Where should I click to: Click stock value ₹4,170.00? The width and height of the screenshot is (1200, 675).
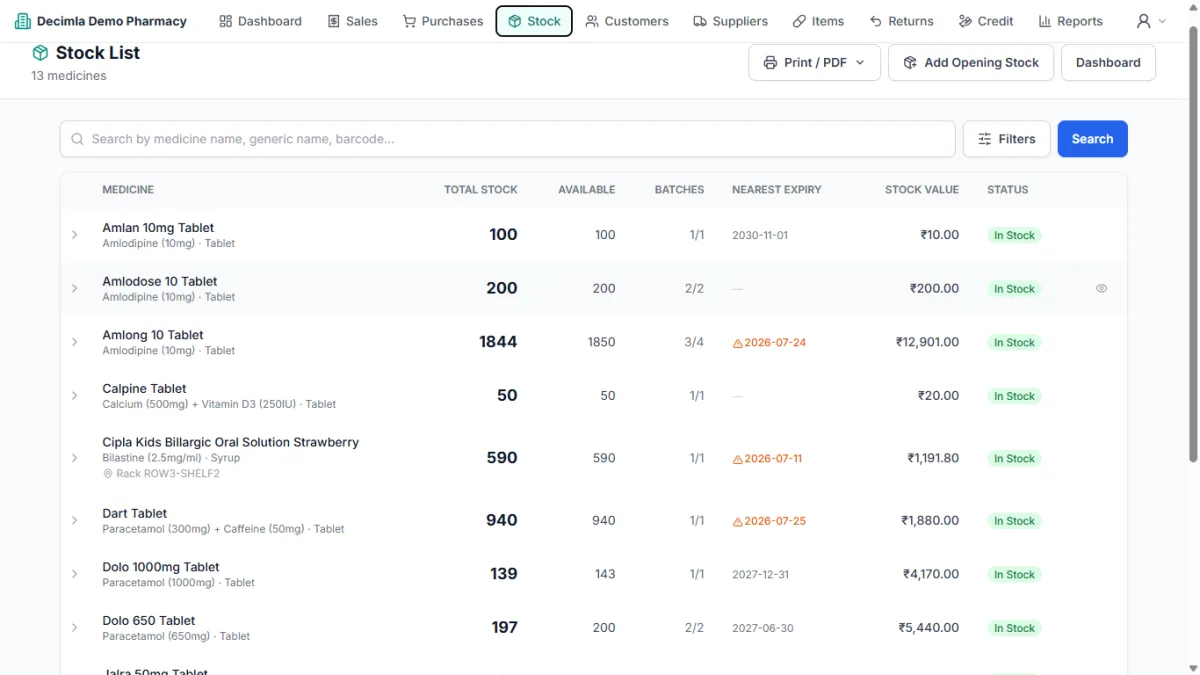pos(930,574)
